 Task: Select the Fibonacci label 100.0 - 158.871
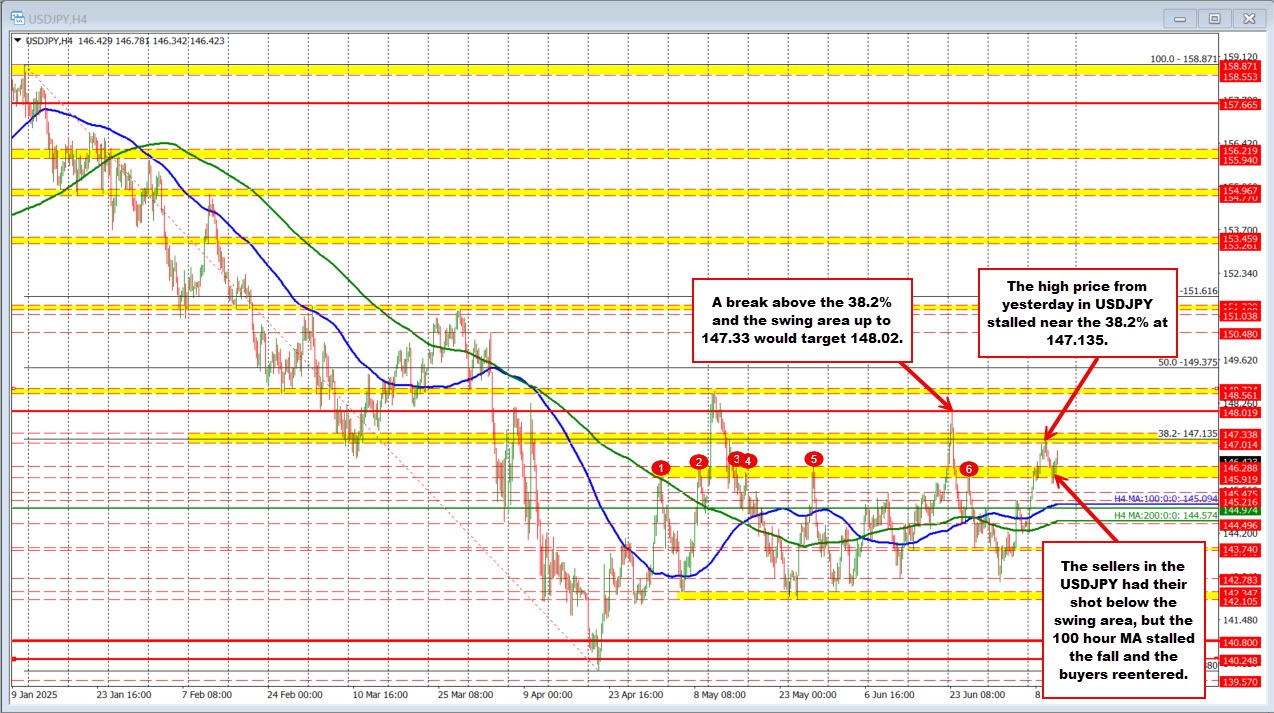[1183, 59]
